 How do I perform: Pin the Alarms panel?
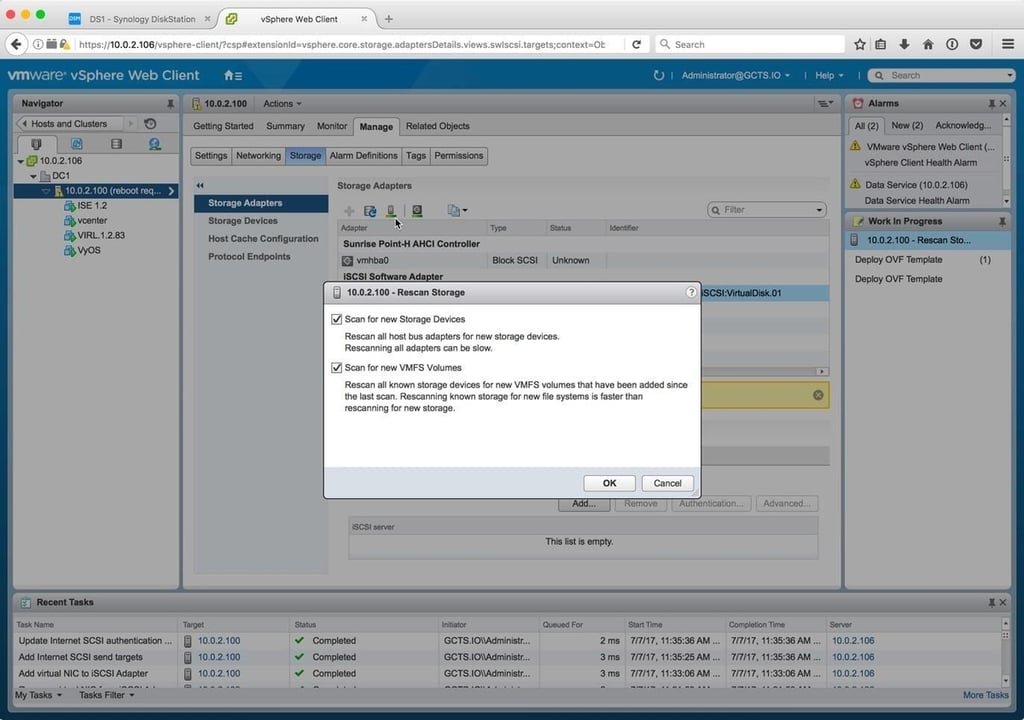click(x=991, y=103)
